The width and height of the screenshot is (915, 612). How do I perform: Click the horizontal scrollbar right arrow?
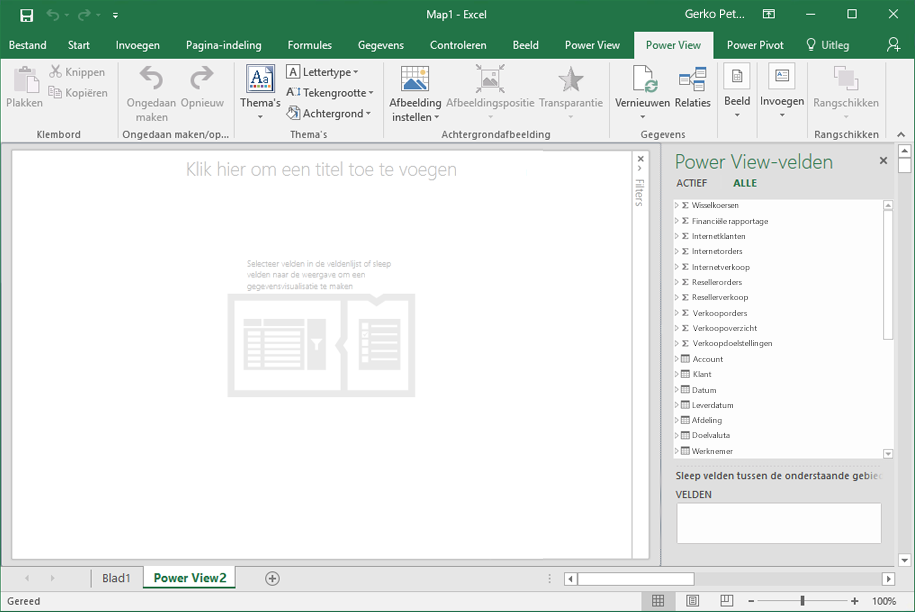(888, 579)
